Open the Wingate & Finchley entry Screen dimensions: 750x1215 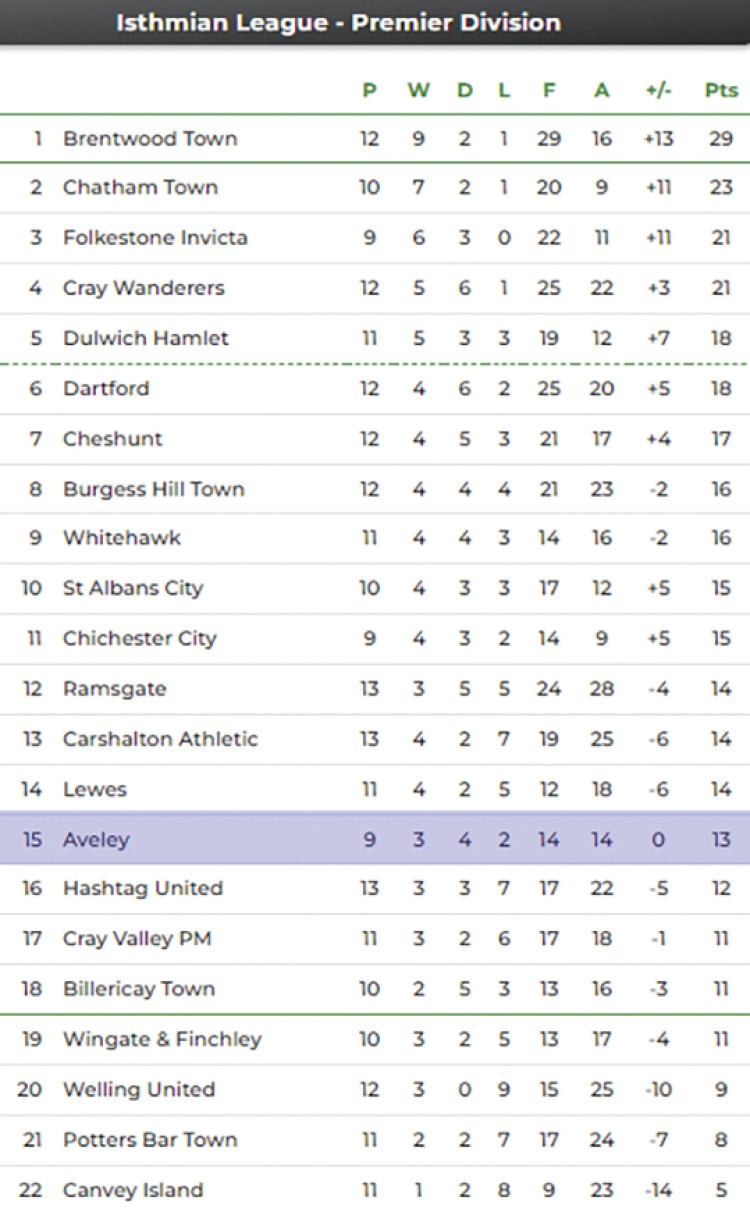coord(162,1039)
